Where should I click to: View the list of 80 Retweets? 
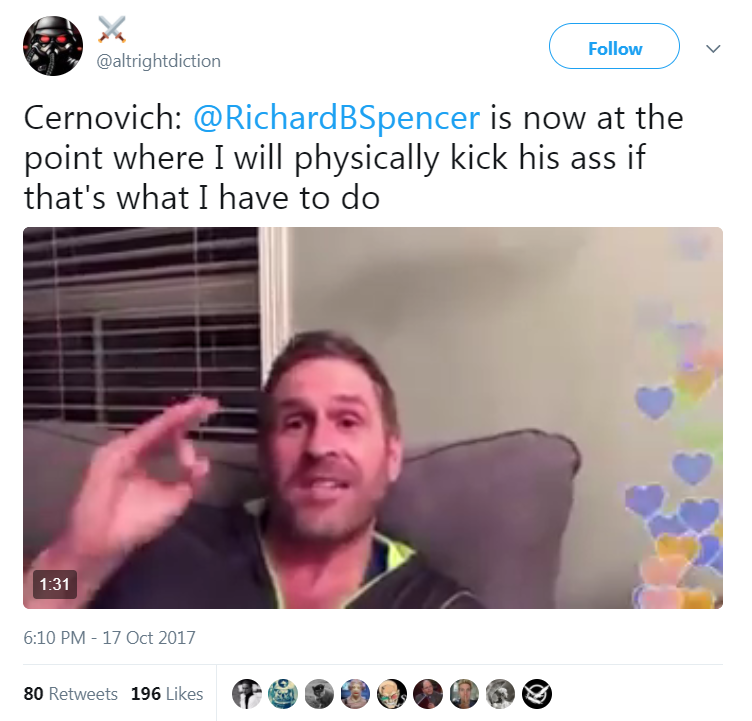pos(70,694)
